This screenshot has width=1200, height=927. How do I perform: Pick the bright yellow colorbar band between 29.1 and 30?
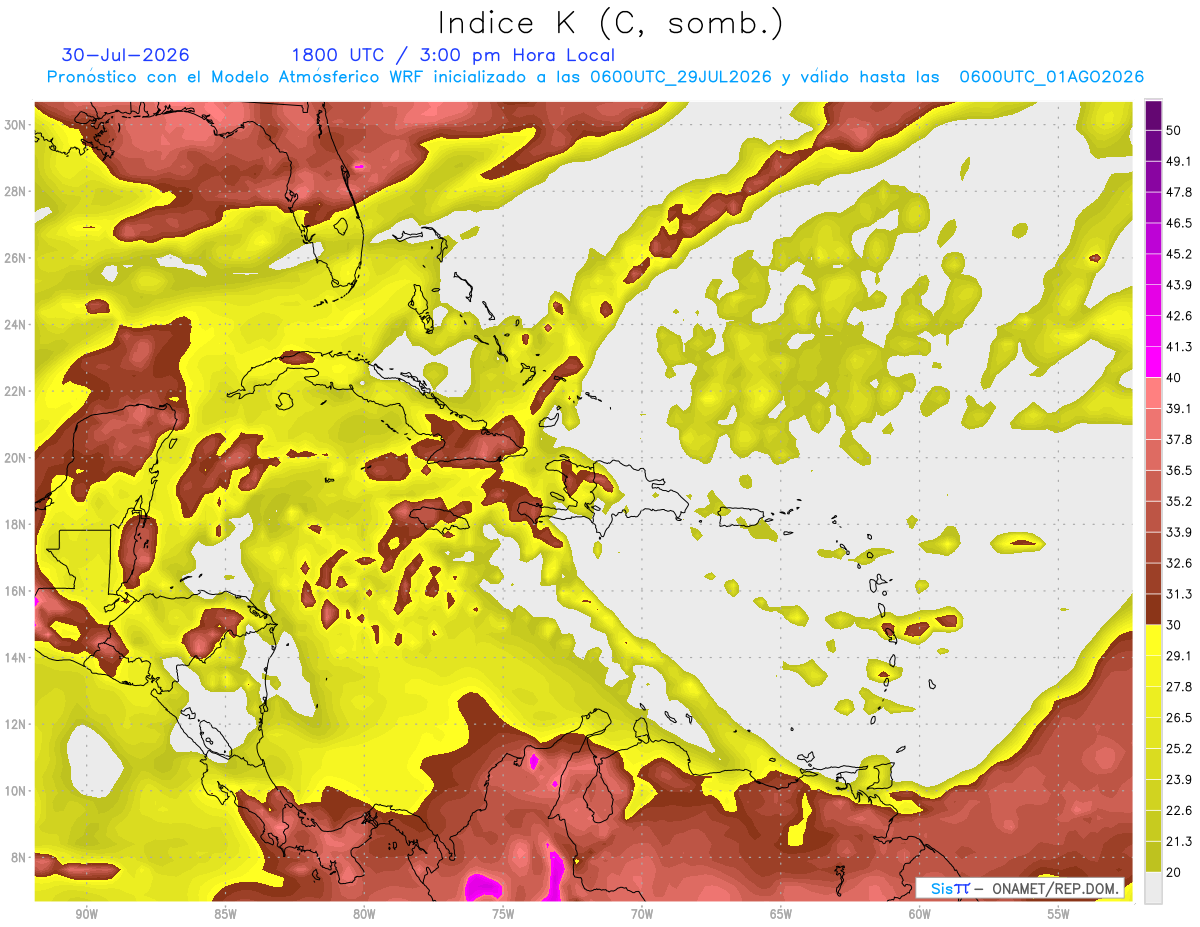[x=1153, y=640]
